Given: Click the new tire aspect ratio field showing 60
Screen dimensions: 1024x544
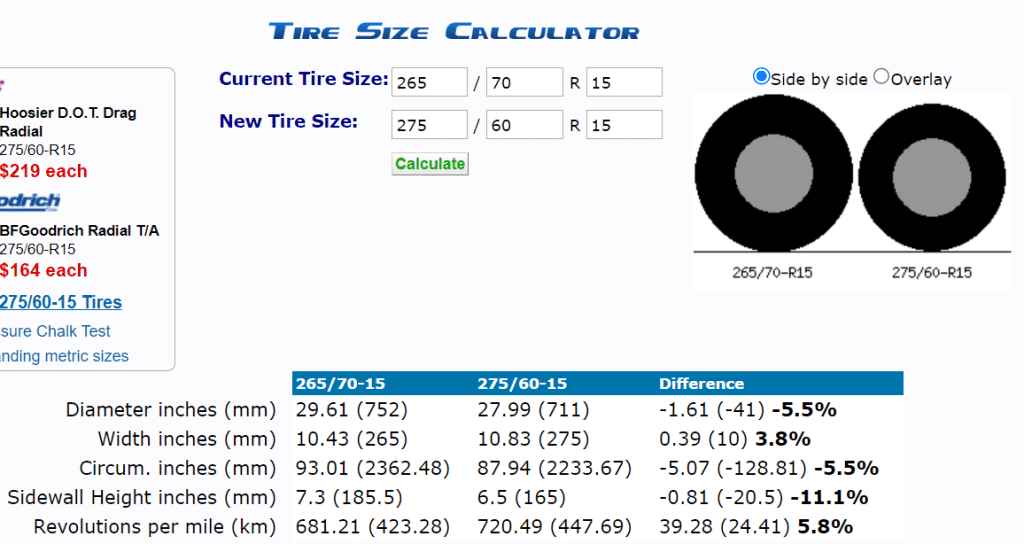Looking at the screenshot, I should [x=525, y=125].
